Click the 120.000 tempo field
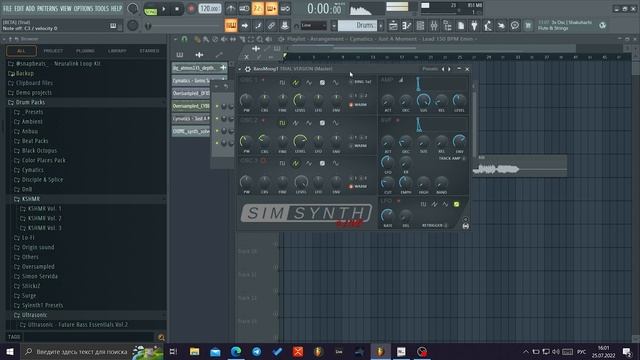Viewport: 640px width, 360px height. (210, 9)
